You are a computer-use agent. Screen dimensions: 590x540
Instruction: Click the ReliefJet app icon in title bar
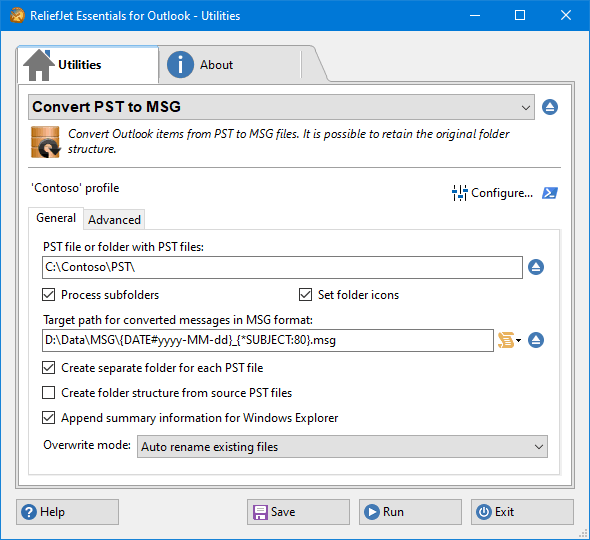17,15
